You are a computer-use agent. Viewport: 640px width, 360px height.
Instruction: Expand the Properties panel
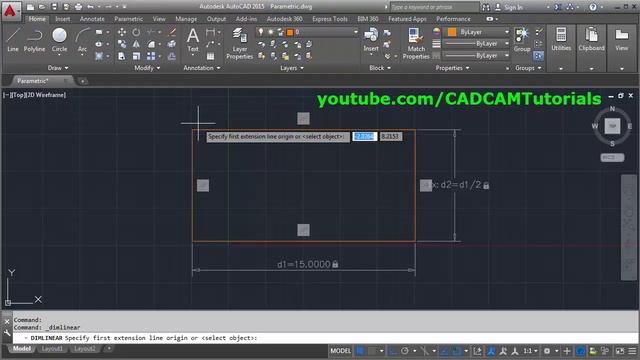(x=452, y=68)
